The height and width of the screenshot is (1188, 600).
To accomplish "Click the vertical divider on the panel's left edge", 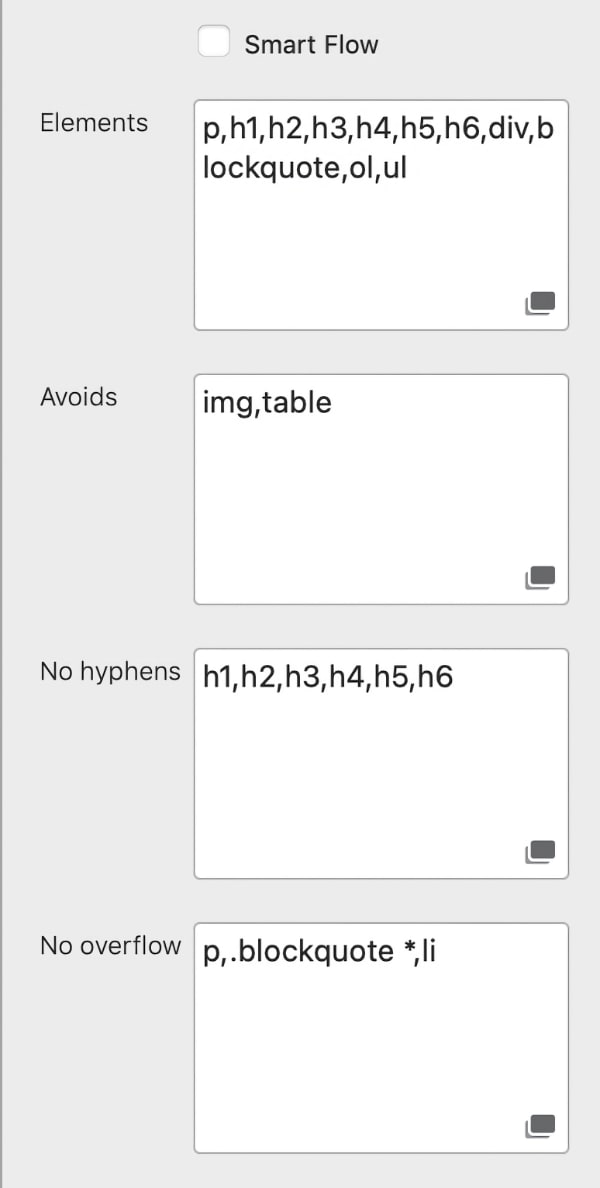I will pyautogui.click(x=2, y=594).
